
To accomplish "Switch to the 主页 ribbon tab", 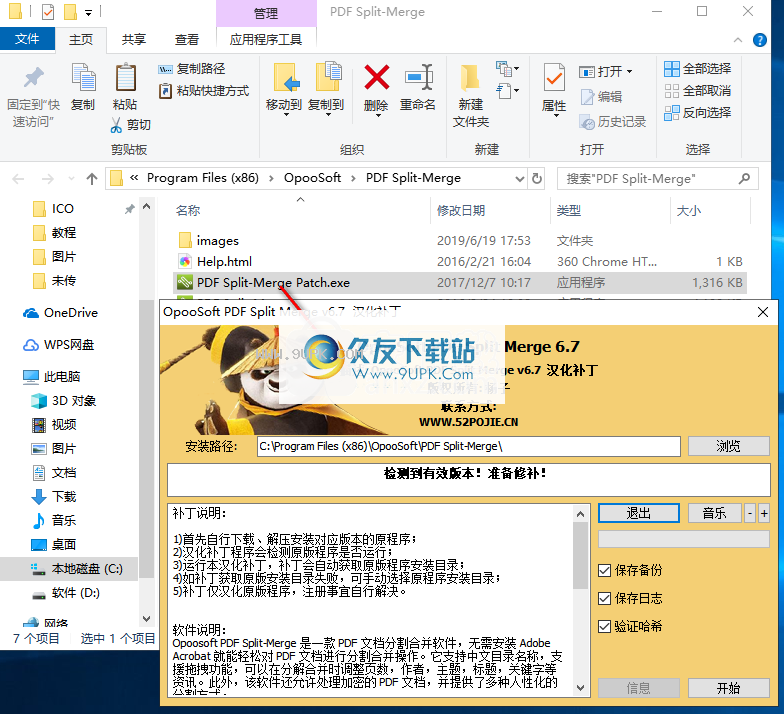I will (x=81, y=40).
